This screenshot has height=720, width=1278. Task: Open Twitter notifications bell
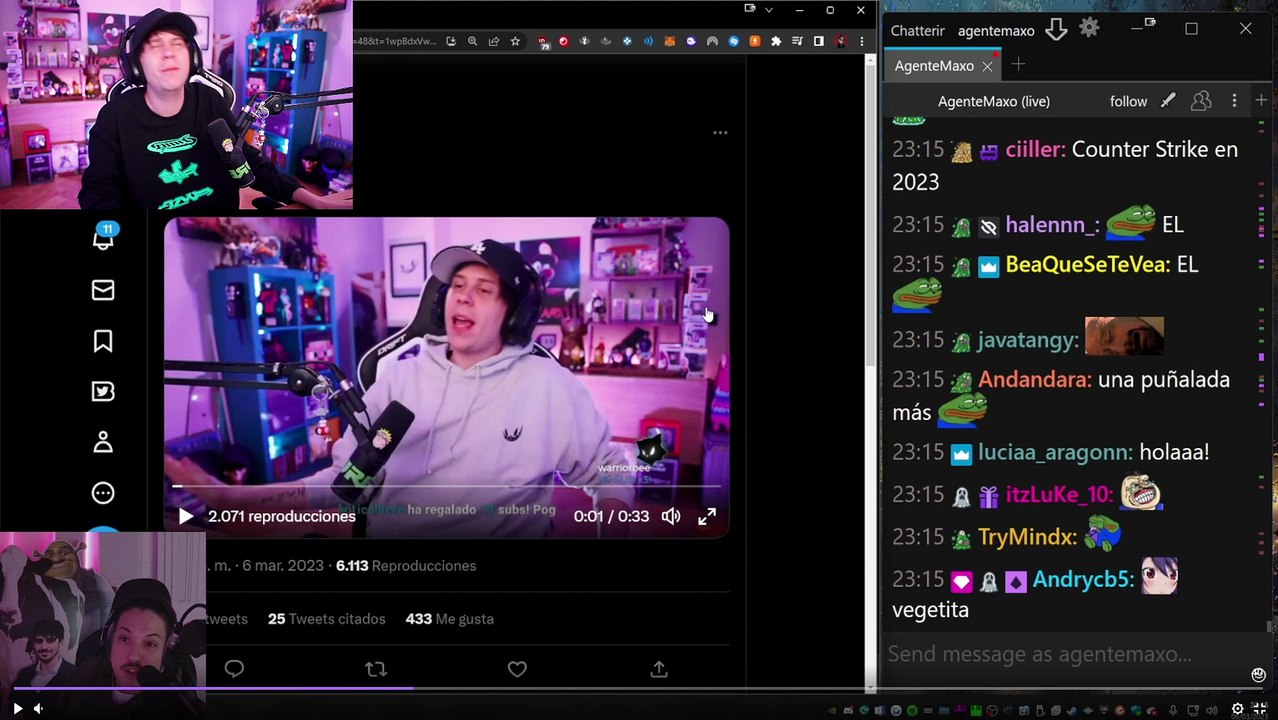coord(103,239)
